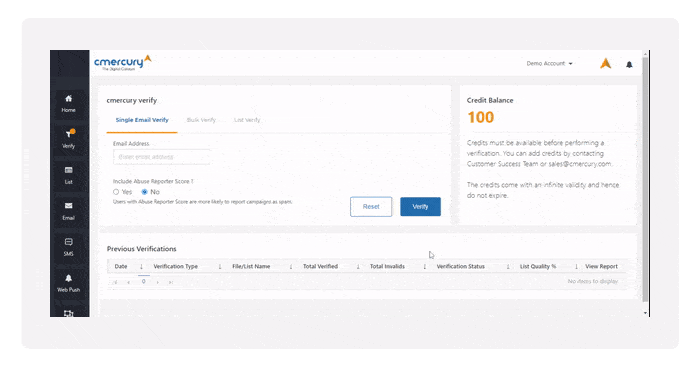Open the Web Push sidebar section
Viewport: 700px width, 367px height.
(x=68, y=283)
